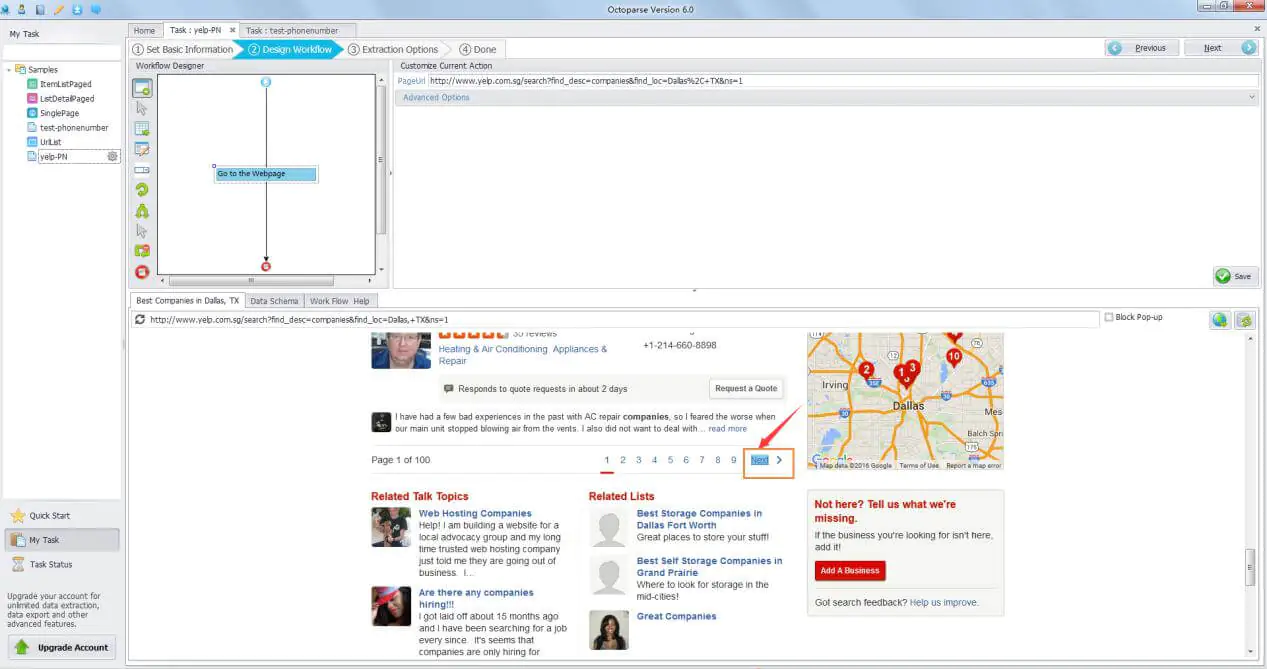Open the gear settings for yelp-PN task
This screenshot has width=1267, height=669.
tap(112, 156)
